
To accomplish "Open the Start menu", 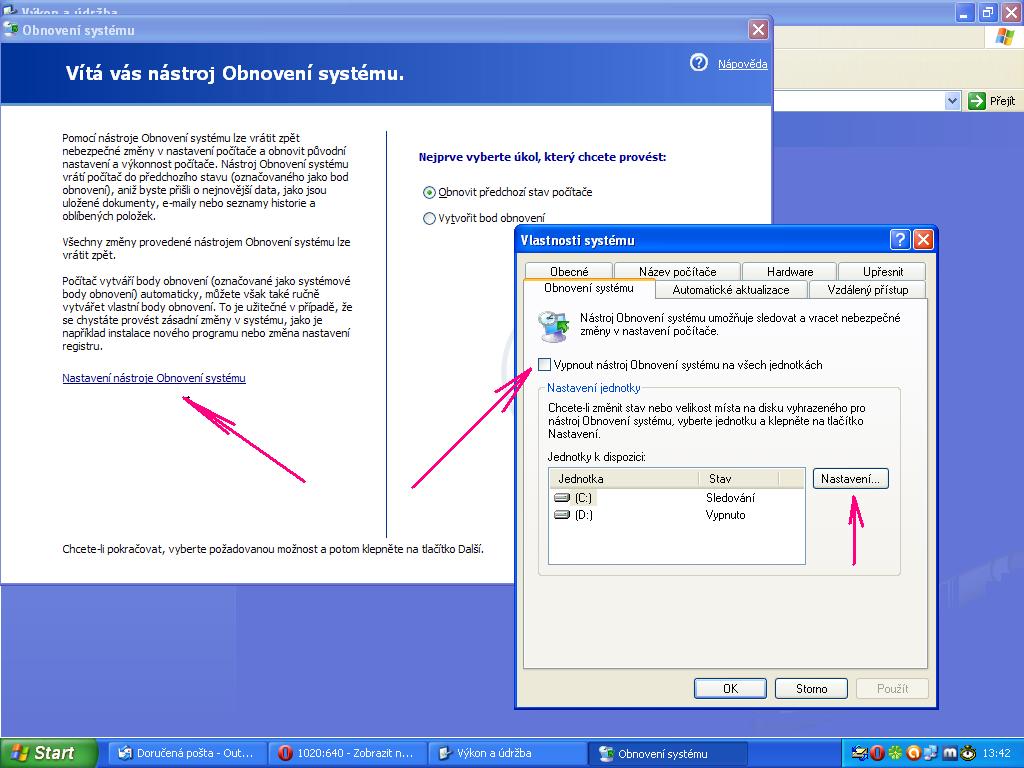I will point(47,753).
